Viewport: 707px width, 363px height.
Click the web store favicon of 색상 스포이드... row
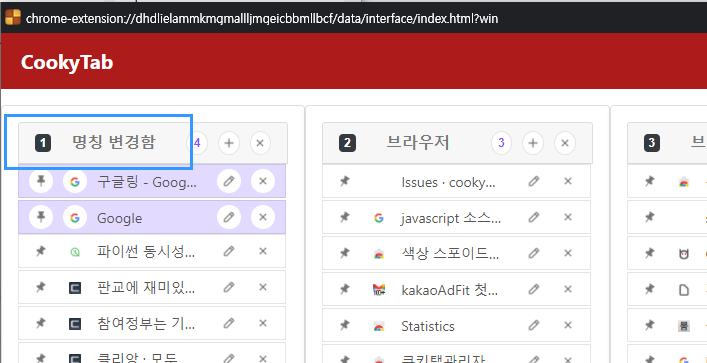[379, 254]
